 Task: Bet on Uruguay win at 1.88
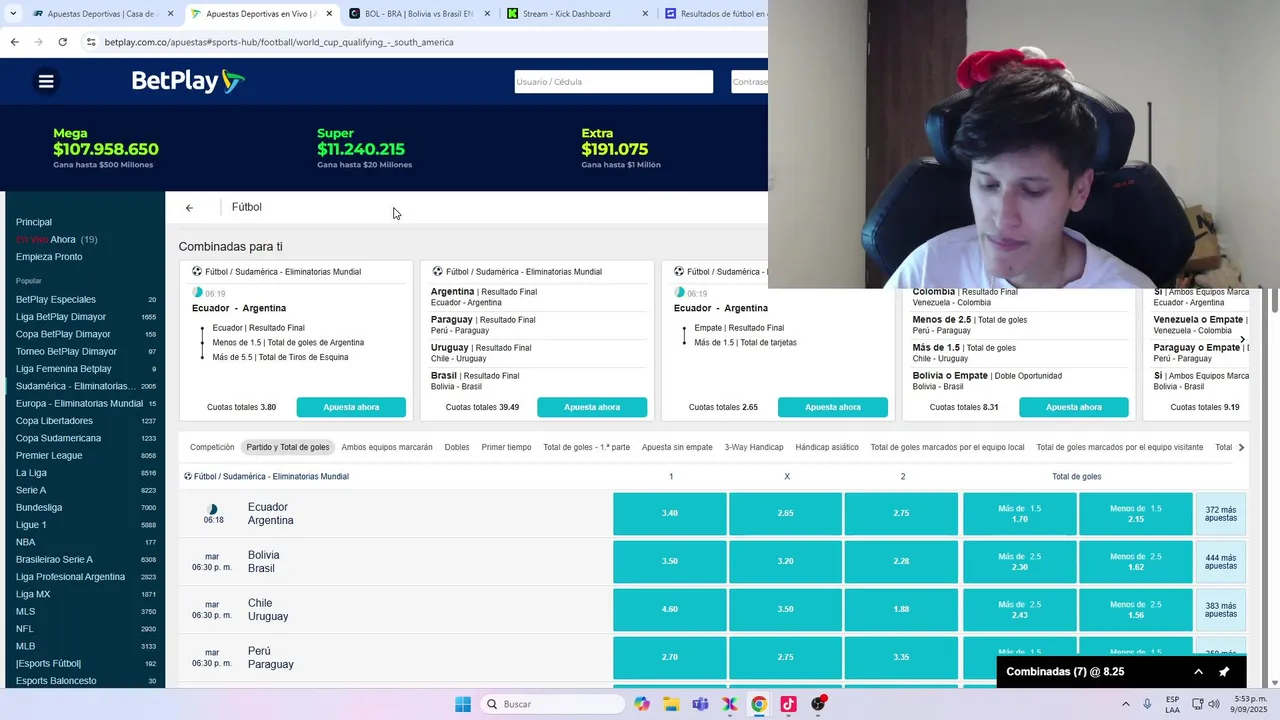point(901,609)
